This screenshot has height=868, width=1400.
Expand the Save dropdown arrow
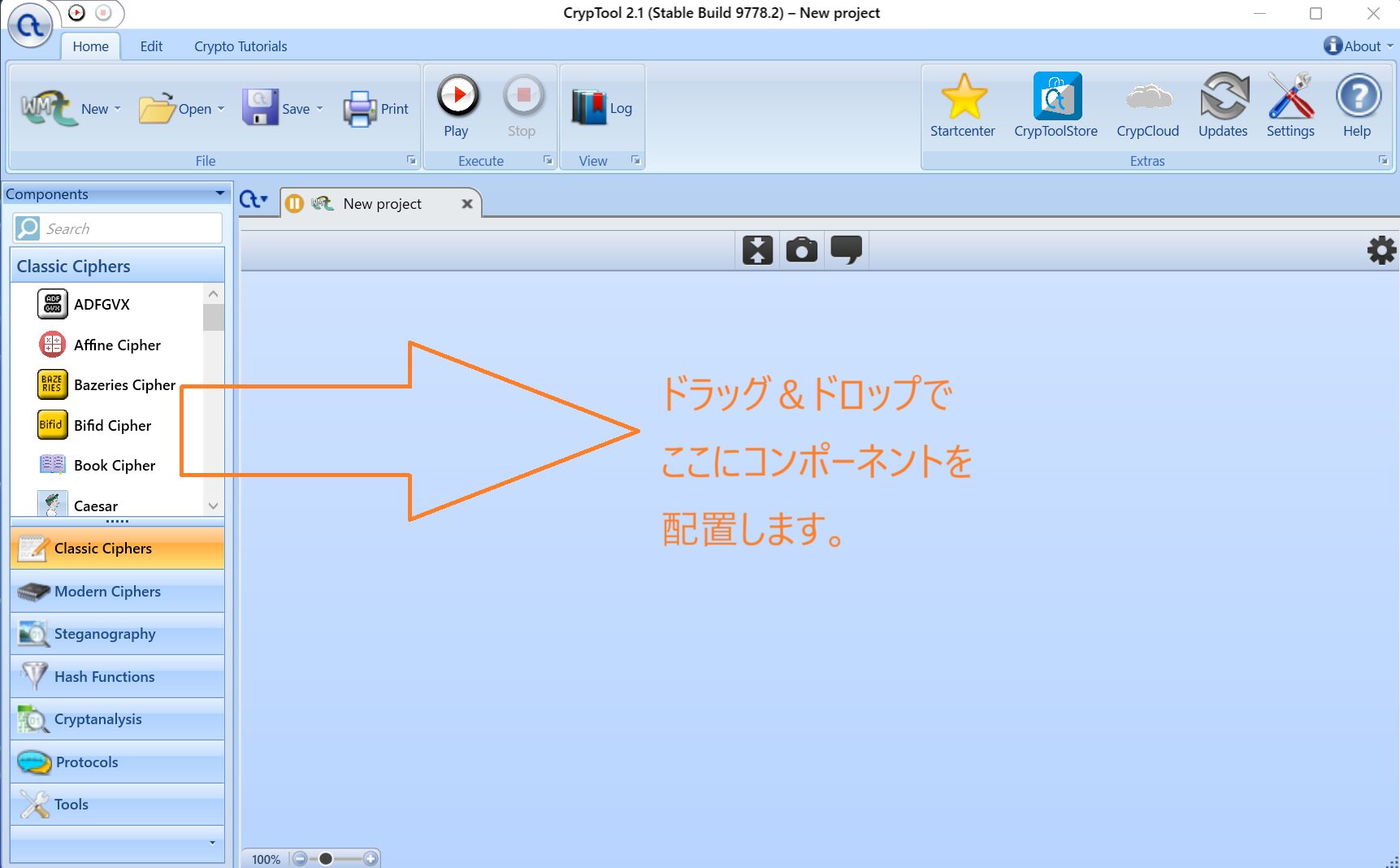319,109
